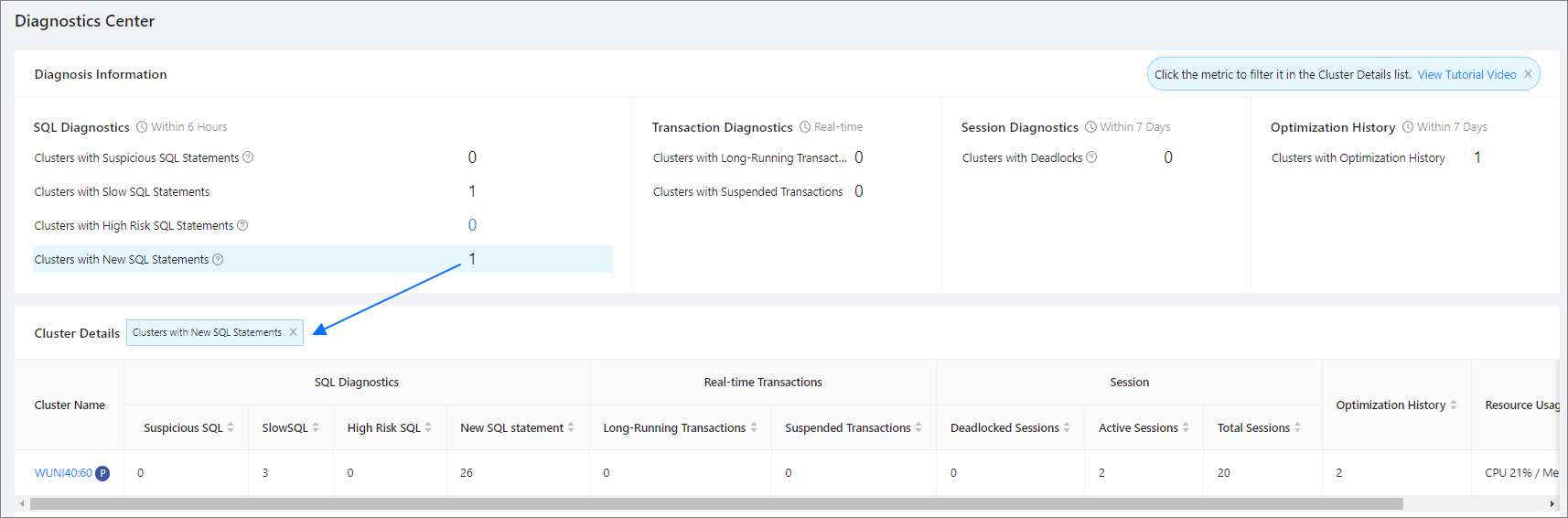Sort table by SlowSQL column

click(x=316, y=427)
